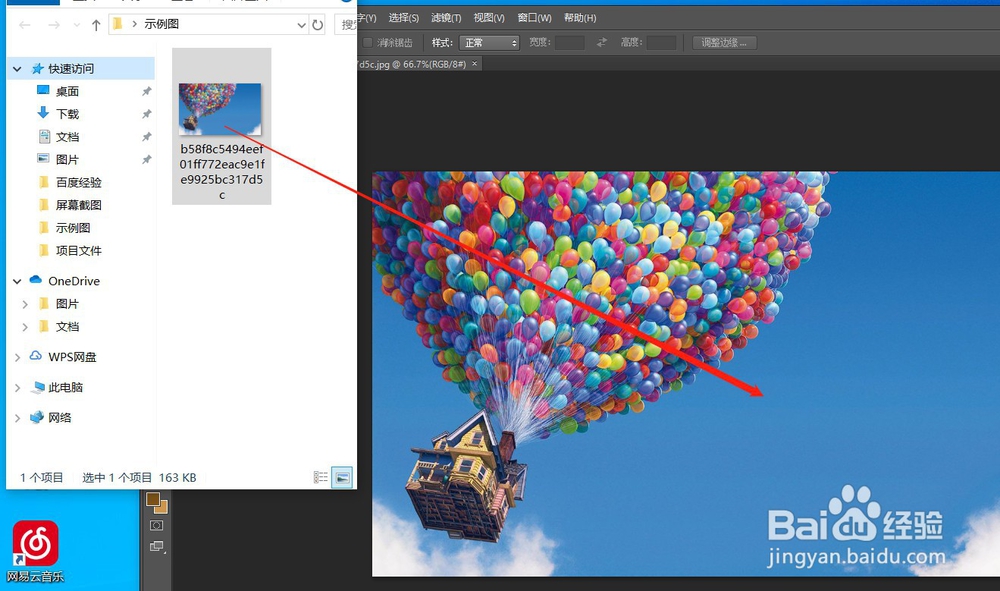1000x591 pixels.
Task: Click pin icon beside quick access 图片
Action: tap(146, 159)
